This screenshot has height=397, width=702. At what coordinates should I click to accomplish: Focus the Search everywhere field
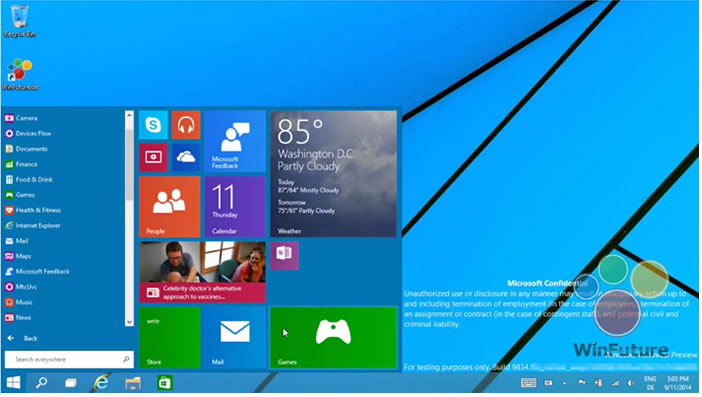click(69, 359)
